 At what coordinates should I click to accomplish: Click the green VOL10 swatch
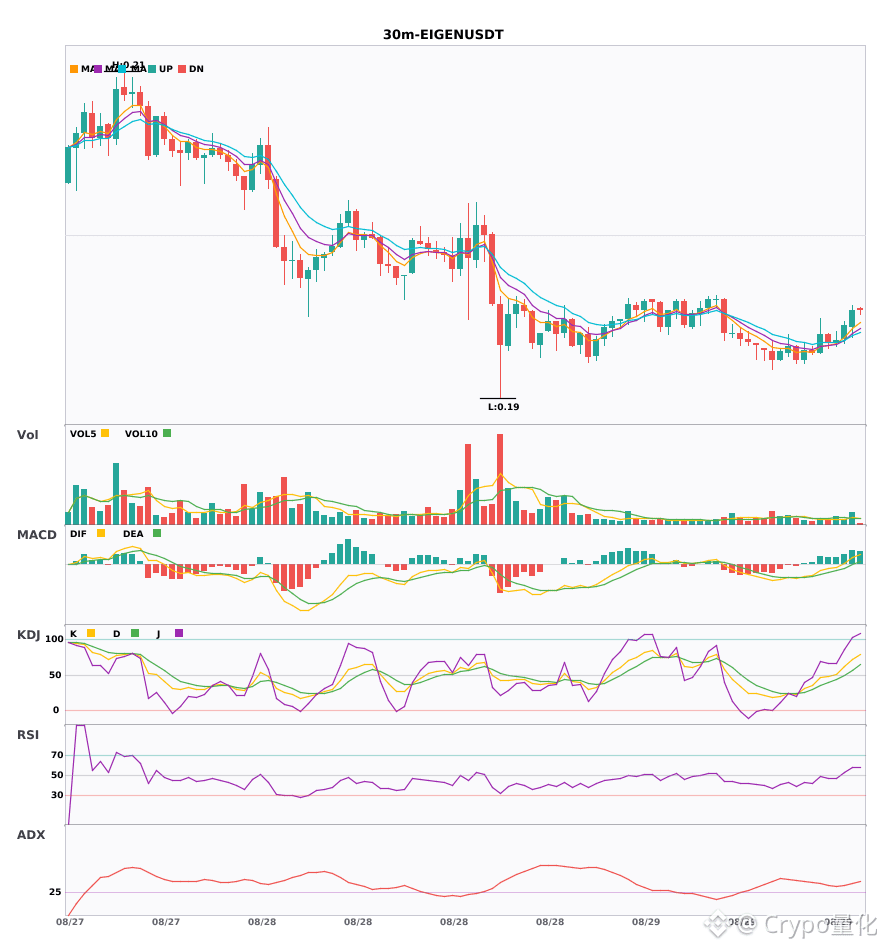tap(167, 433)
